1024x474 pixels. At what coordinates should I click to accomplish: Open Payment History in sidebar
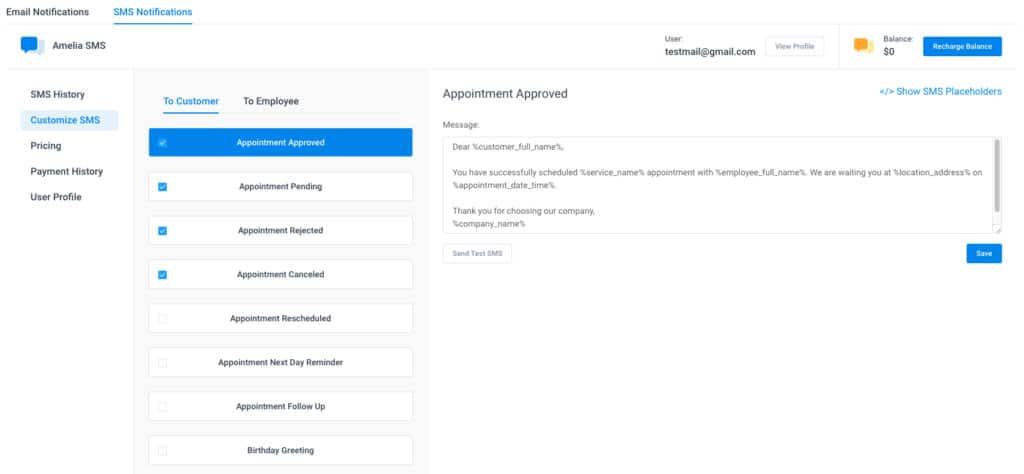pyautogui.click(x=67, y=171)
